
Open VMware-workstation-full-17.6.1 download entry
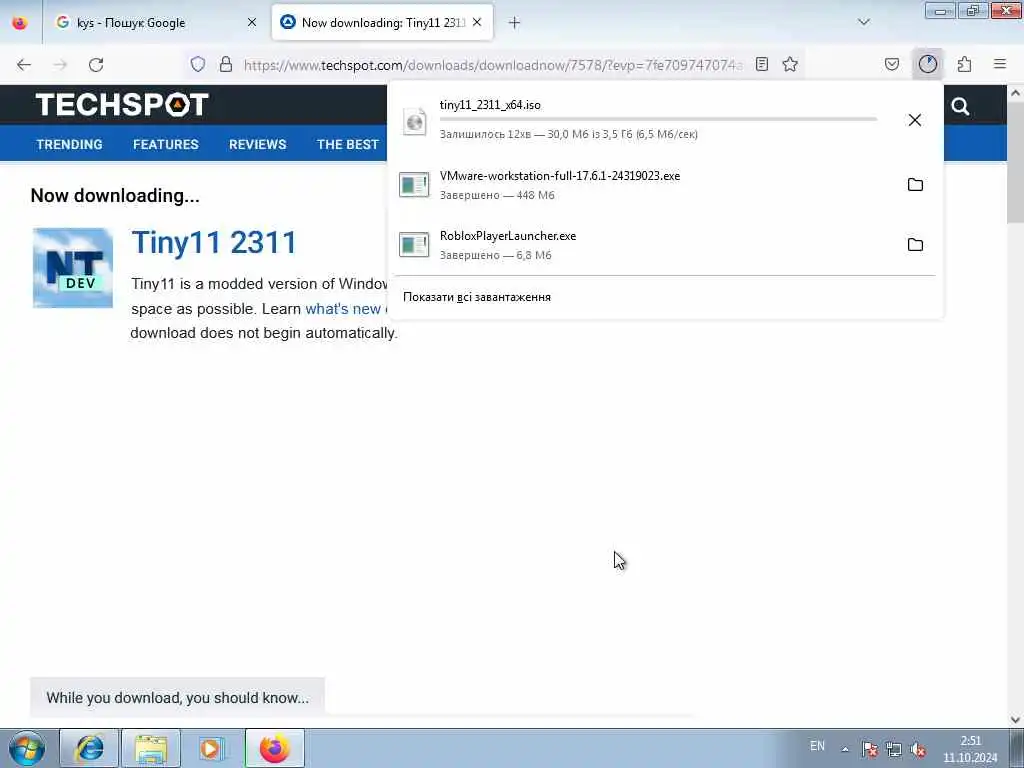(x=664, y=185)
